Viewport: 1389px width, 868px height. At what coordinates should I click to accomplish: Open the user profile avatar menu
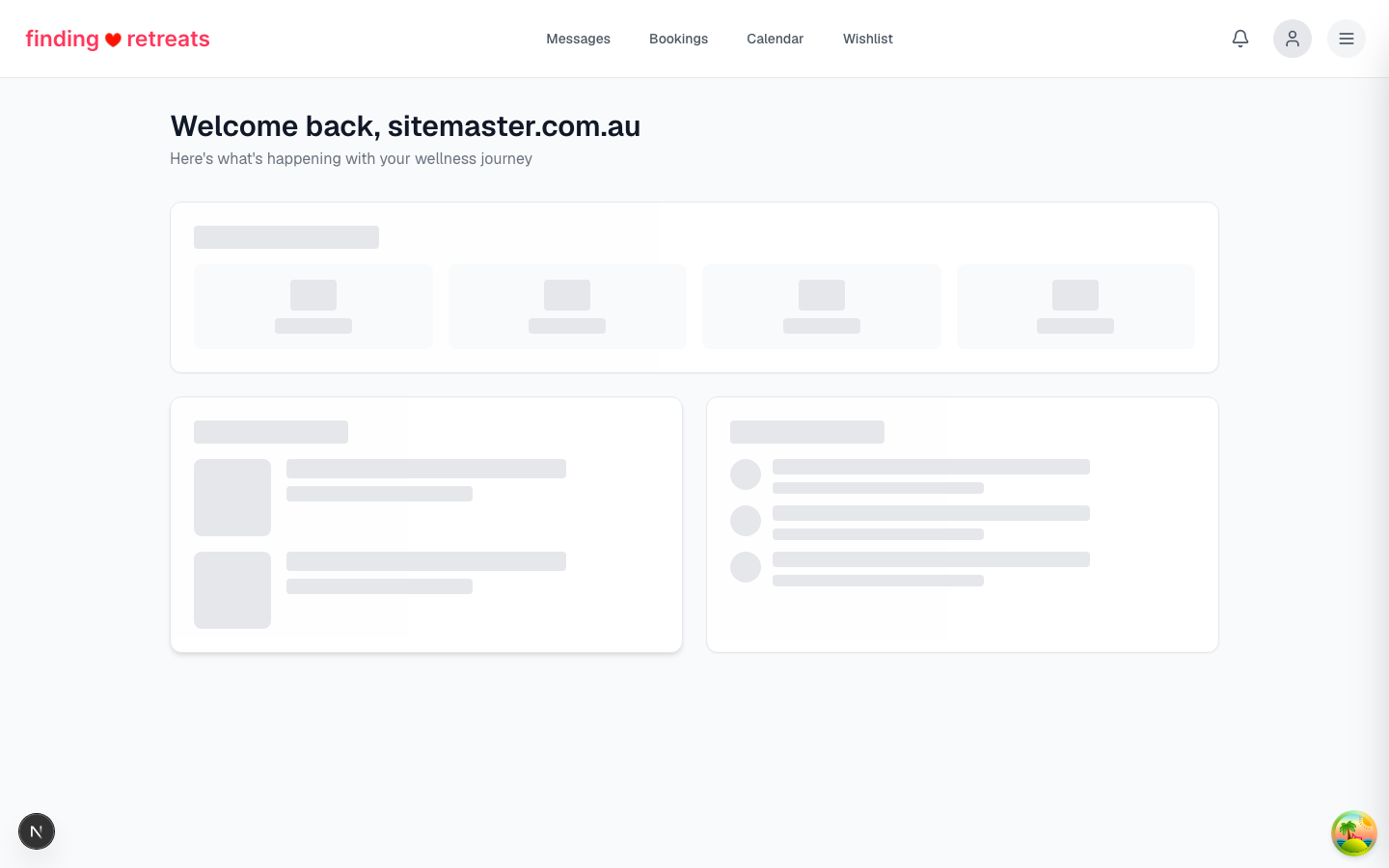pos(1293,39)
